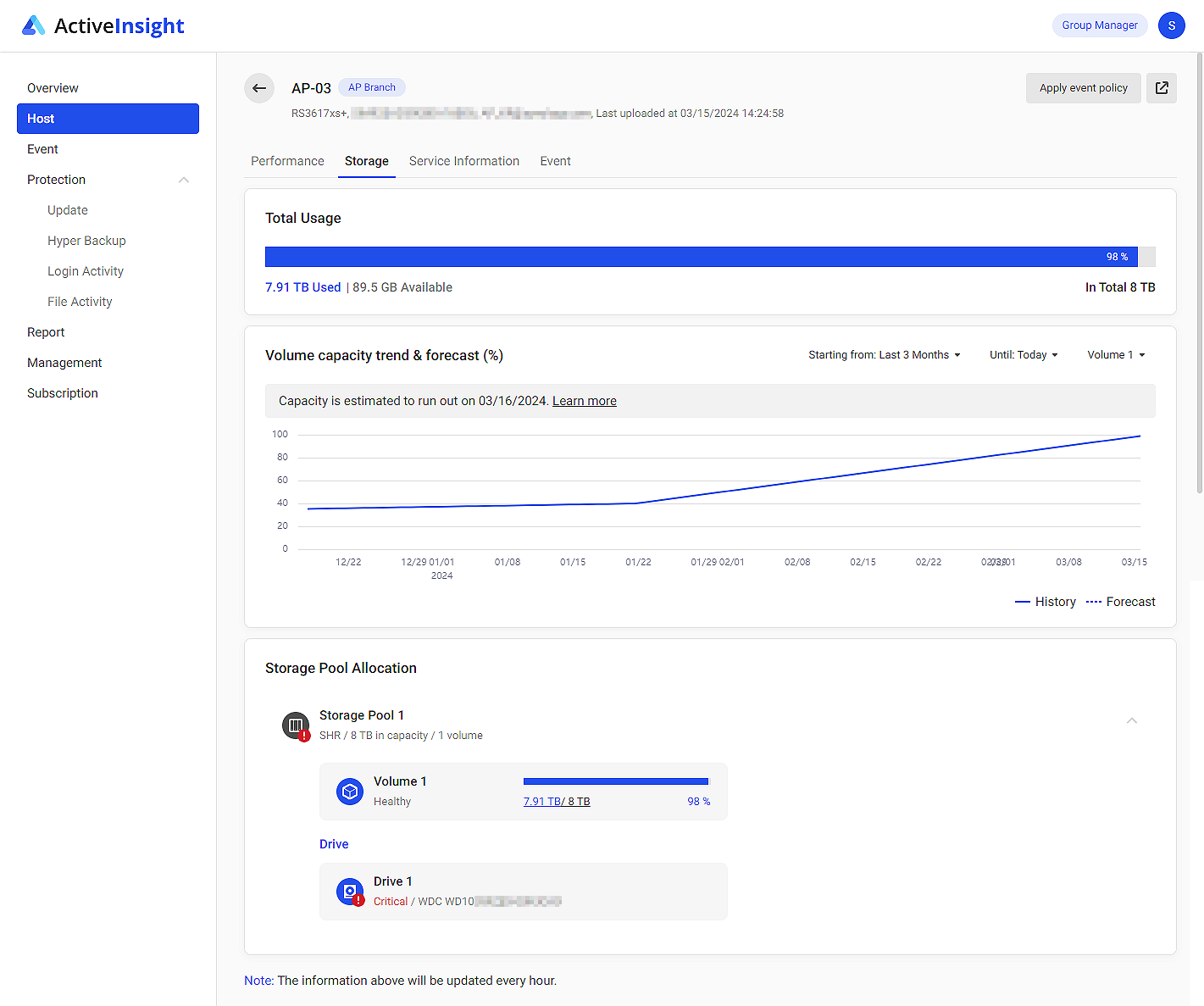
Task: Toggle the Forecast legend entry
Action: [1120, 602]
